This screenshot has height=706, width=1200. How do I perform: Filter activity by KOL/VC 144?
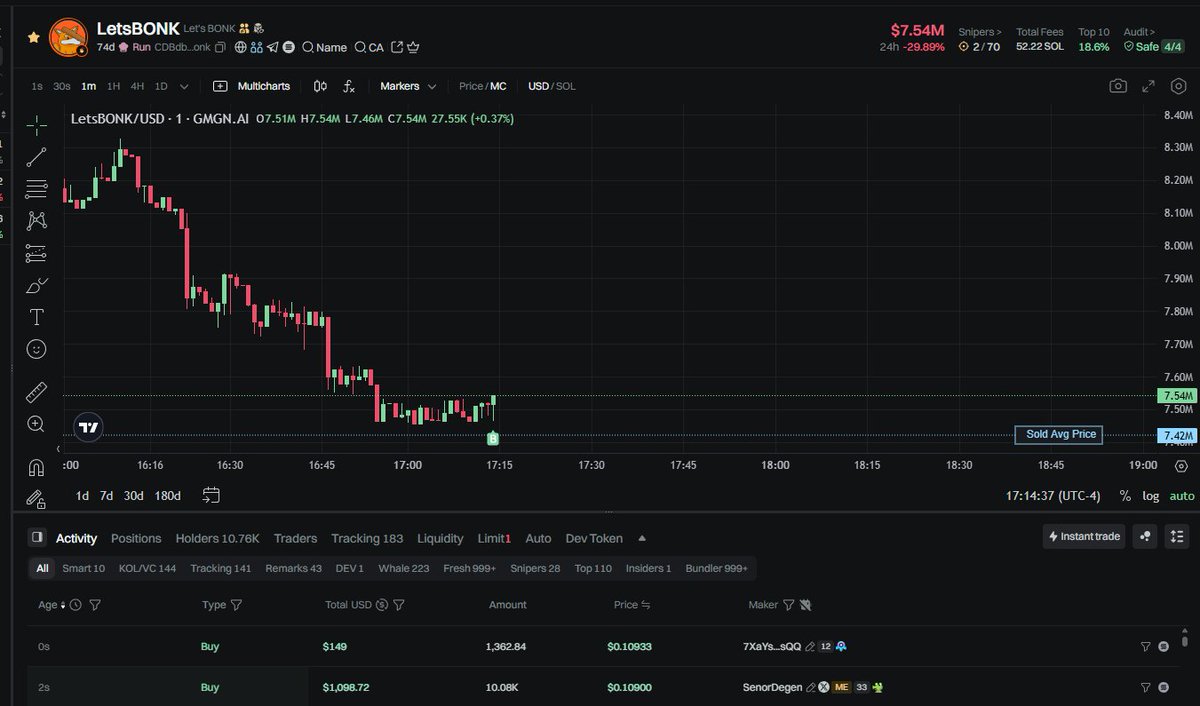tap(147, 568)
